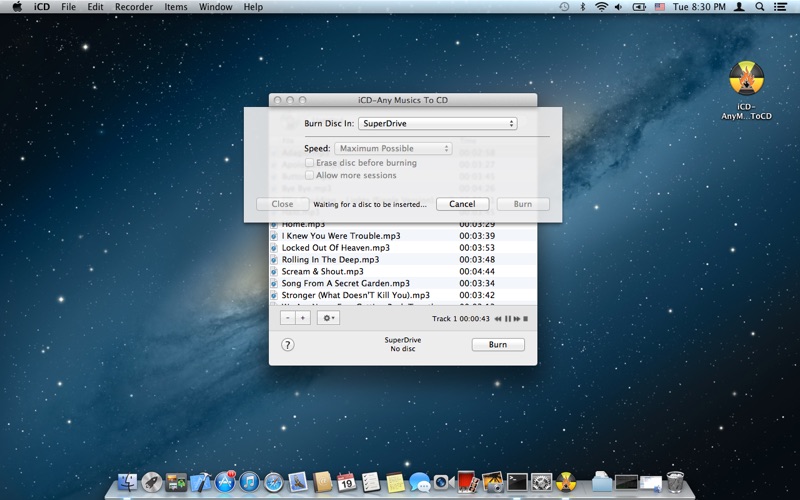Click the Time Machine menu bar icon
Screen dimensions: 800x500
click(564, 7)
